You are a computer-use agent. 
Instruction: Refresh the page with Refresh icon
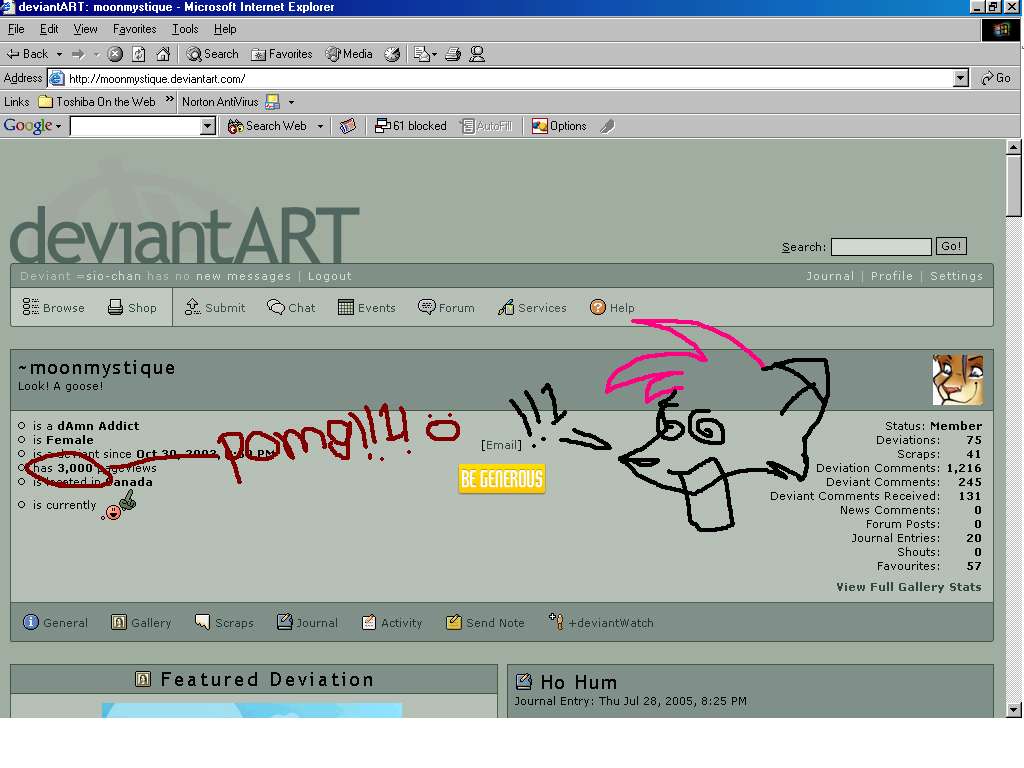(x=138, y=54)
